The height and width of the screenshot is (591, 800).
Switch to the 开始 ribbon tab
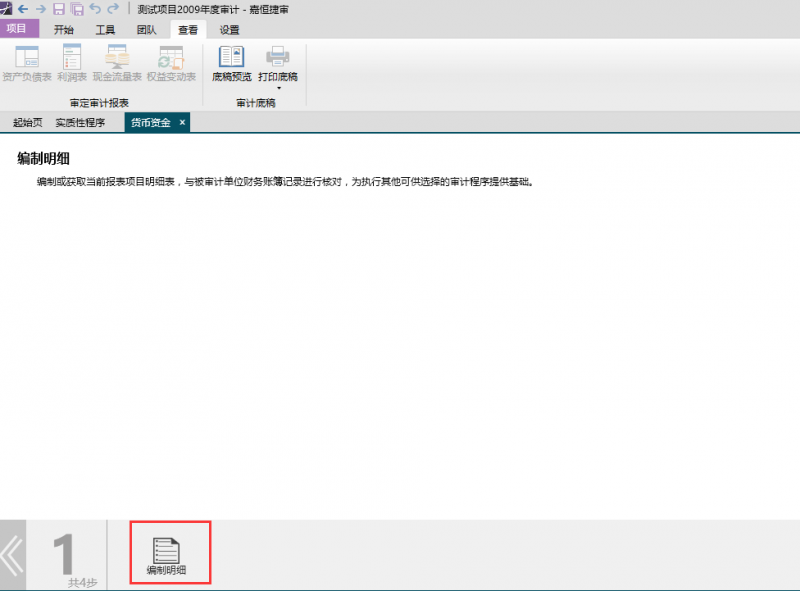click(x=64, y=30)
